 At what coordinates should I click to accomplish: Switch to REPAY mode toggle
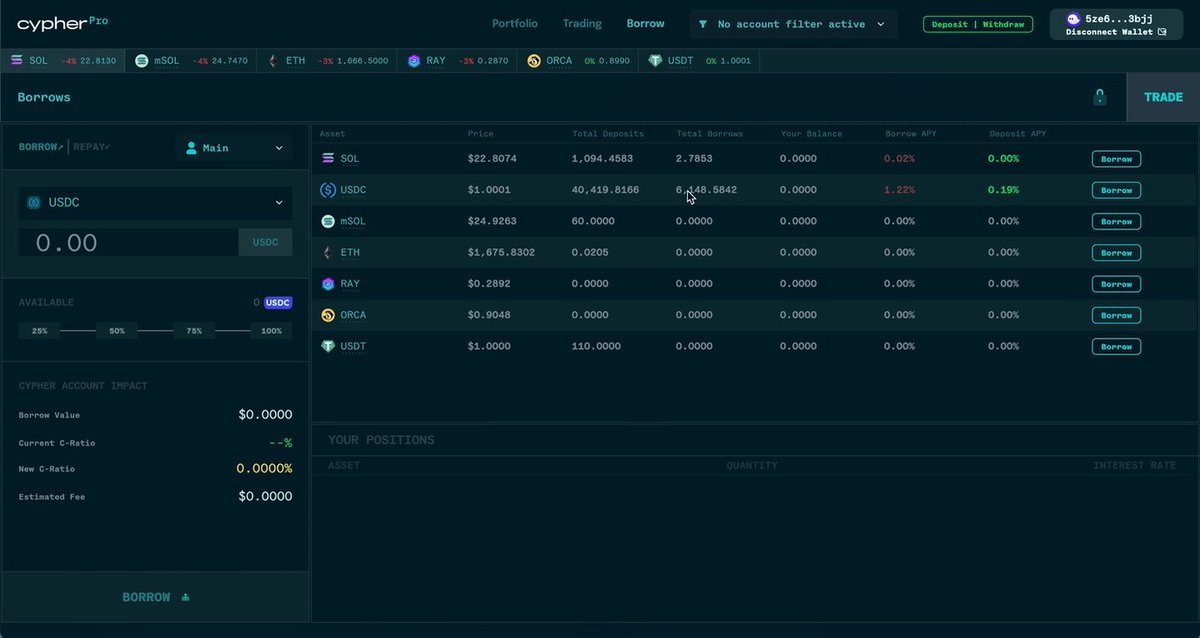pyautogui.click(x=92, y=147)
